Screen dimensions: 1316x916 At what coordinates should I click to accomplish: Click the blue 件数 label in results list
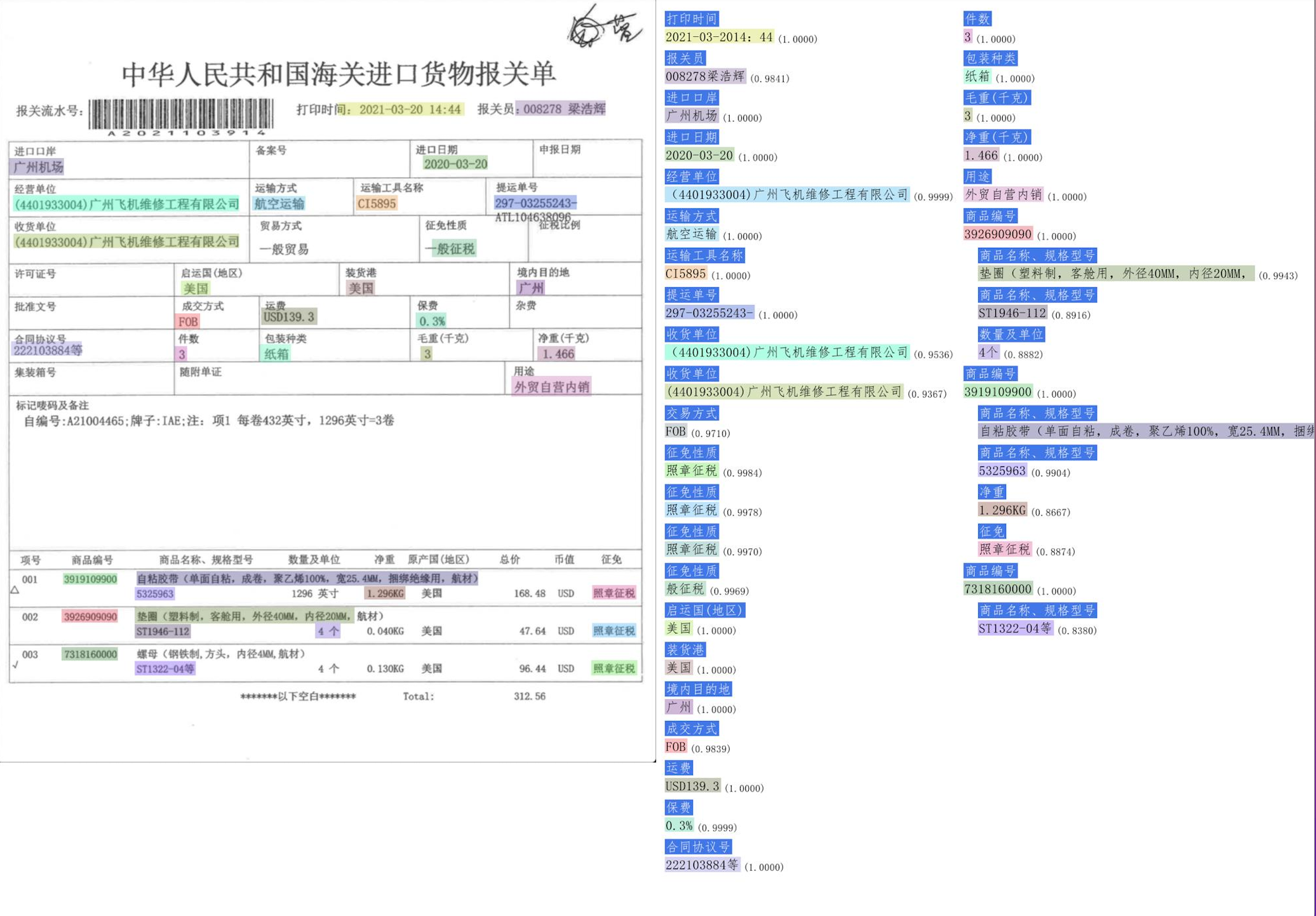pos(977,19)
